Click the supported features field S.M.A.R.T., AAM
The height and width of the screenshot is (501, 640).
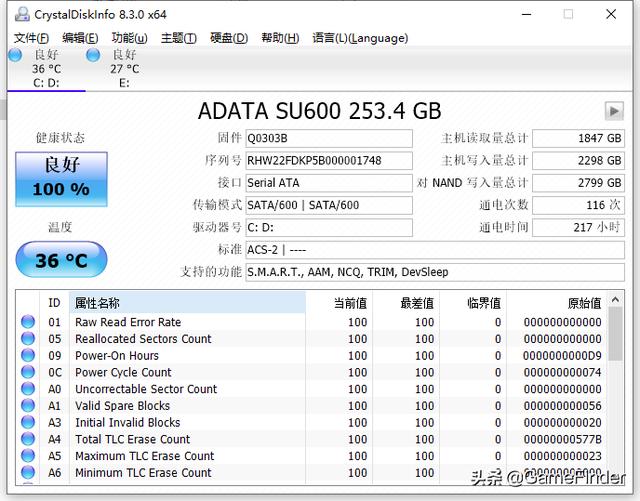coord(435,272)
